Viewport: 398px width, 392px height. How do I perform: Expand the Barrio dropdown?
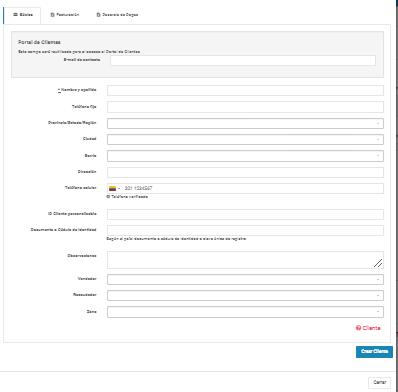245,156
